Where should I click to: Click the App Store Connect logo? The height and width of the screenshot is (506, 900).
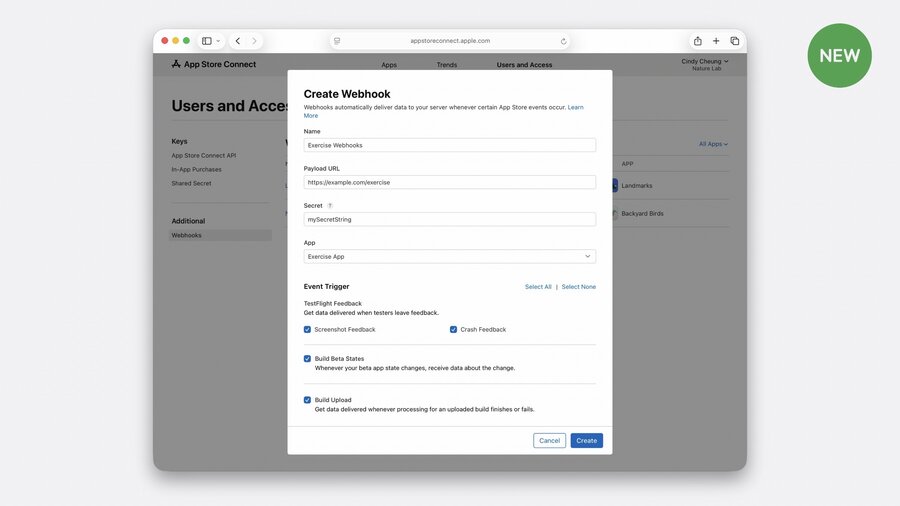click(214, 64)
